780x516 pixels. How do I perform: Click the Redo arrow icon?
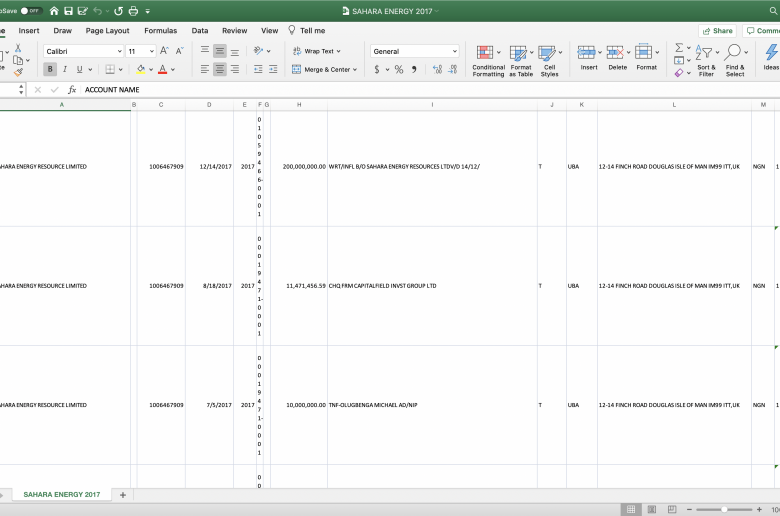118,10
